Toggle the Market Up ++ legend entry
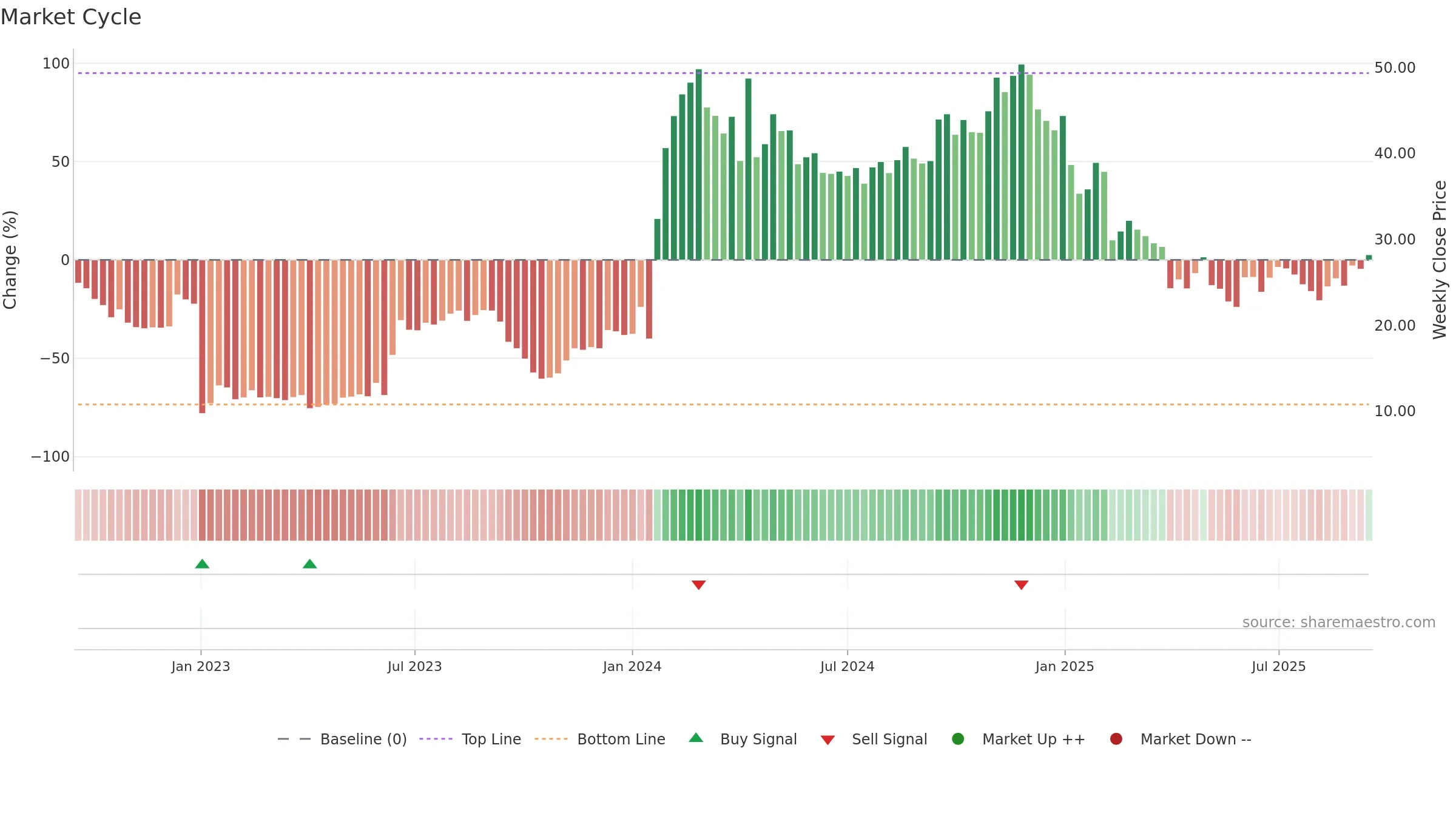Viewport: 1456px width, 819px height. (x=1019, y=739)
